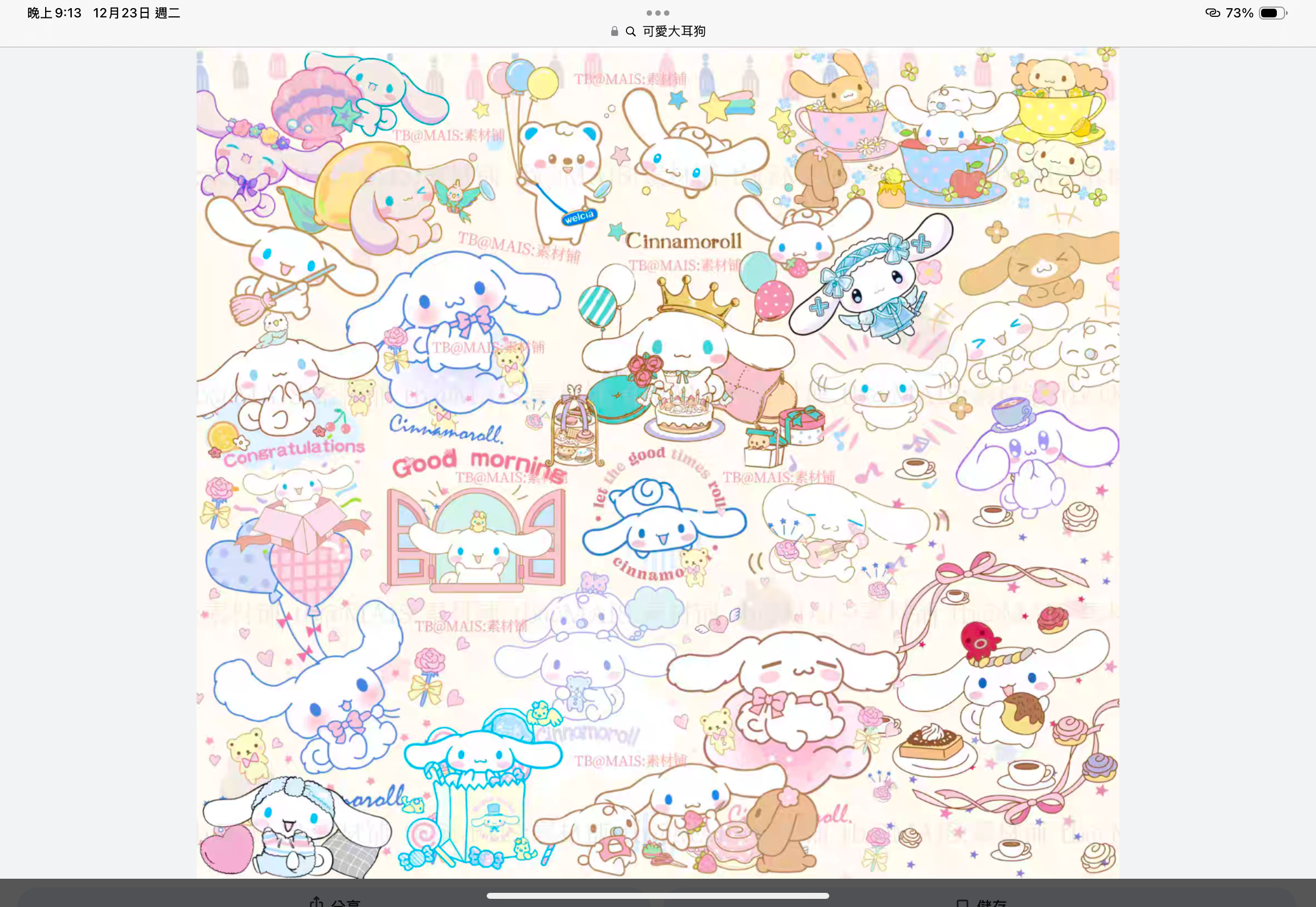Tap the white home indicator bar
This screenshot has width=1316, height=907.
tap(657, 896)
